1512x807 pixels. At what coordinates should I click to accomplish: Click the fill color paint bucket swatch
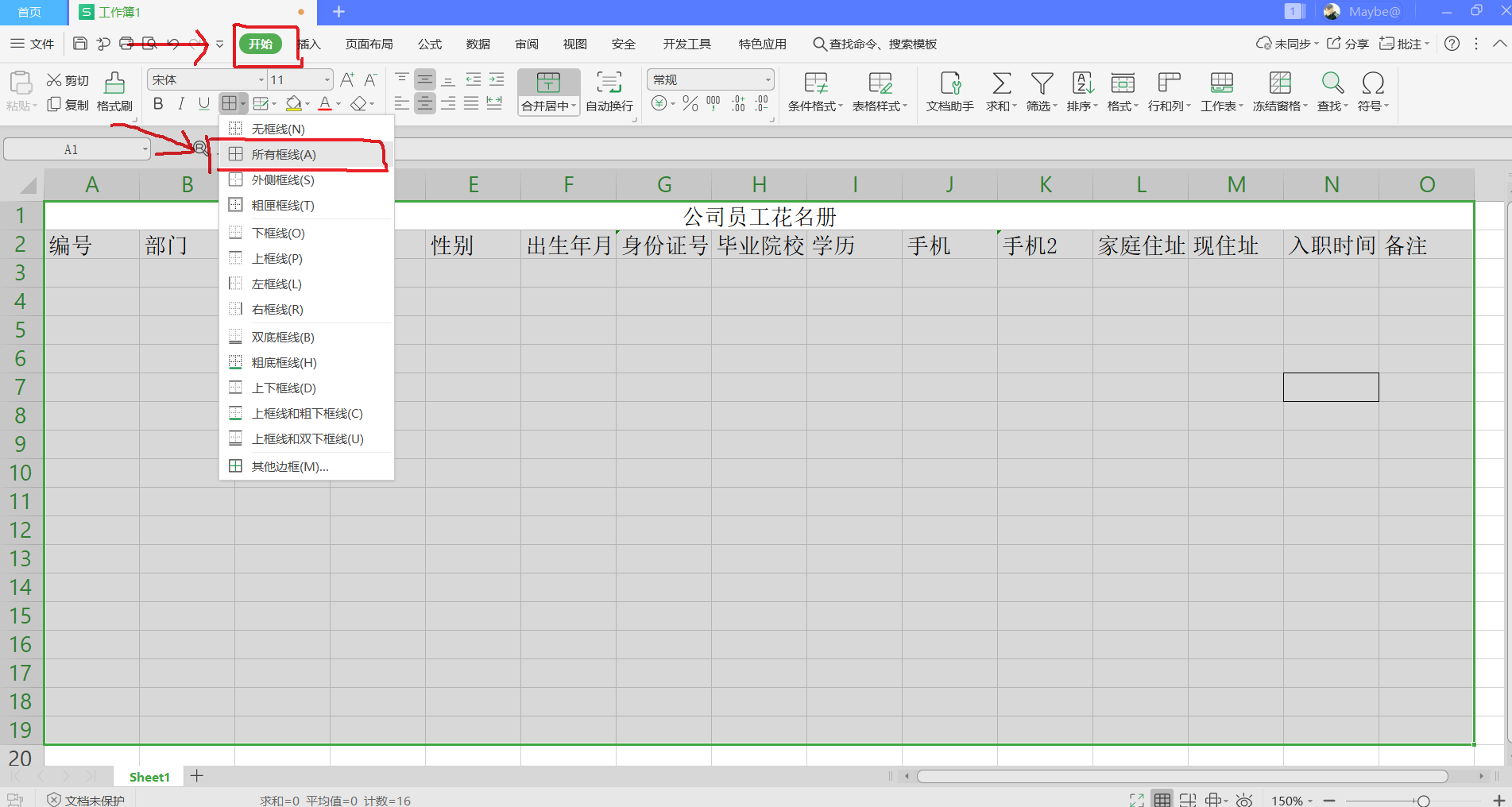pos(293,104)
